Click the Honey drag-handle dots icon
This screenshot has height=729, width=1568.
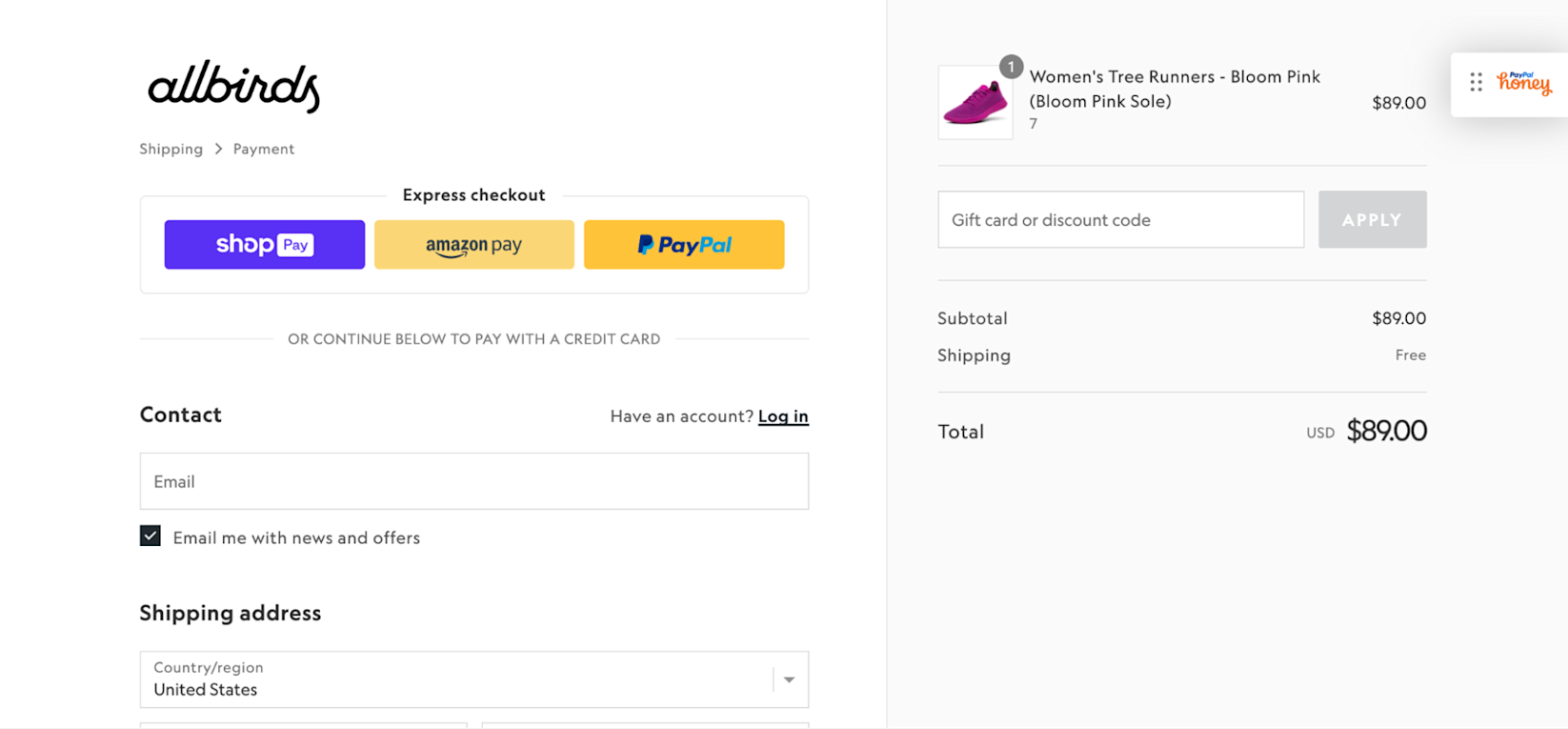click(1476, 83)
